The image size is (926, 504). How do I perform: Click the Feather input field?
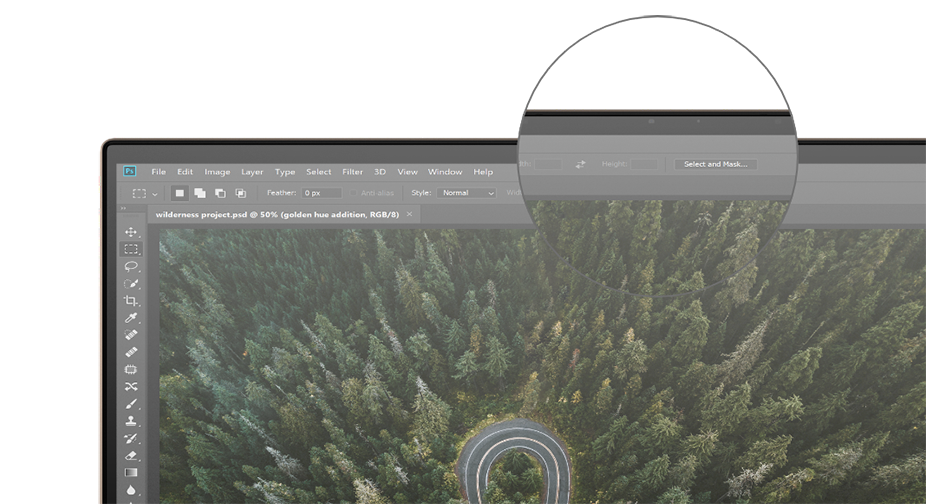[x=322, y=193]
